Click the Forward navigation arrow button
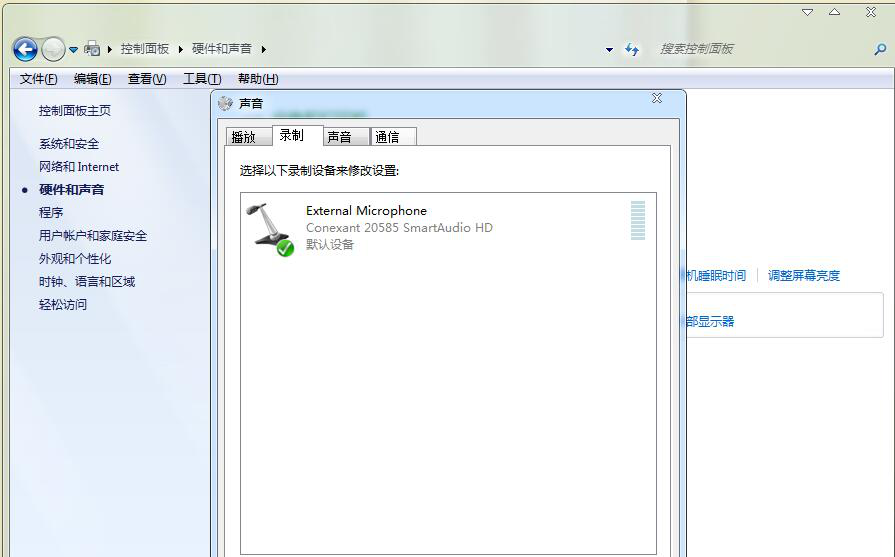This screenshot has width=895, height=557. click(53, 49)
